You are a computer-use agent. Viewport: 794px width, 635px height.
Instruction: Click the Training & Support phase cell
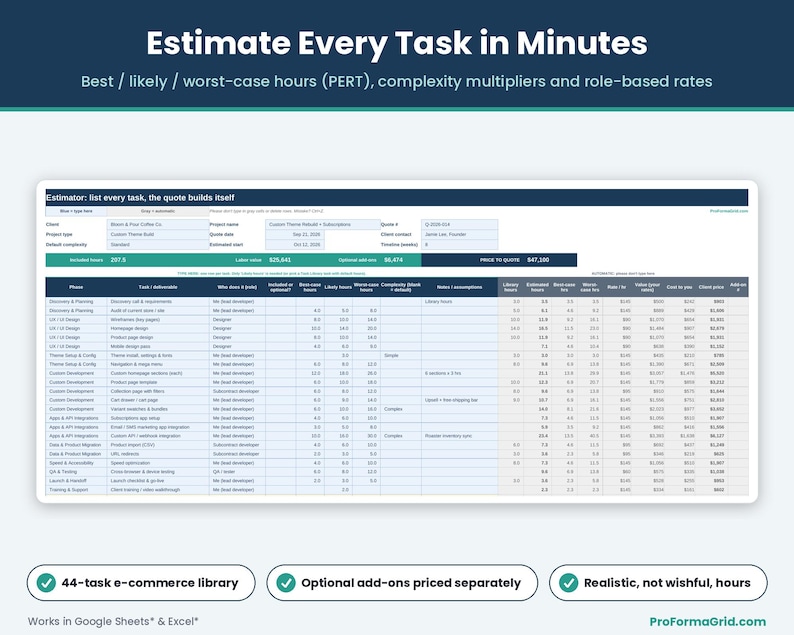76,490
